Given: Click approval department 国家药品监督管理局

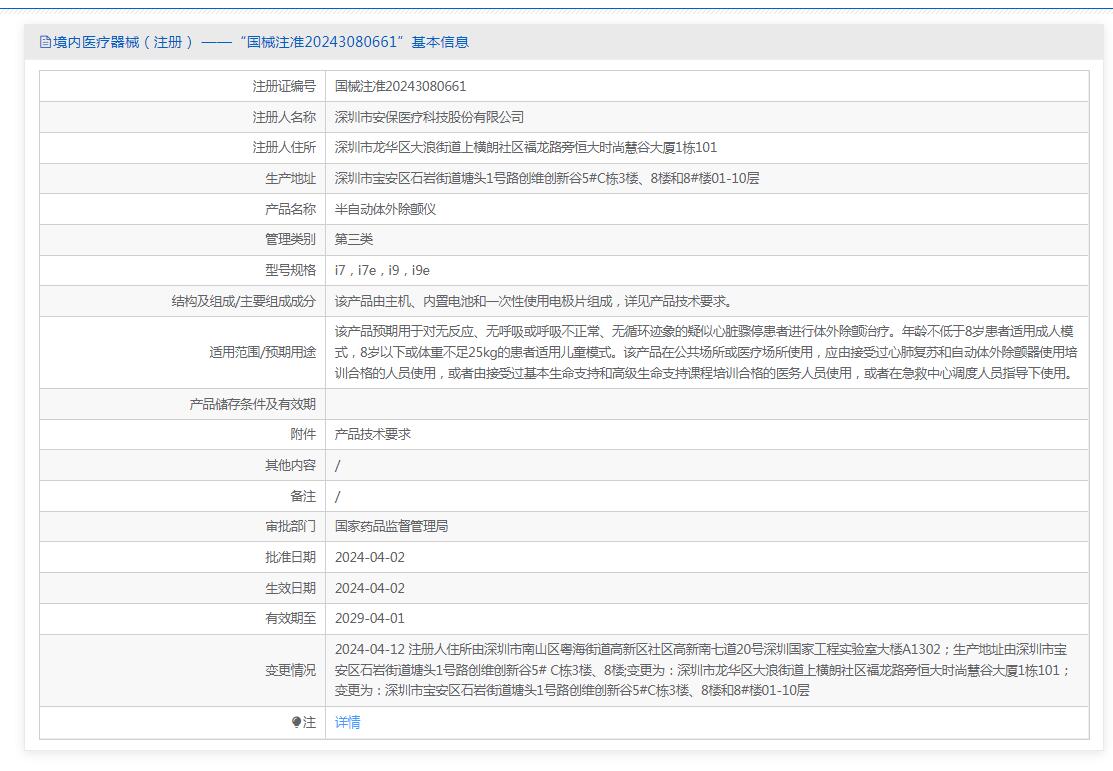Looking at the screenshot, I should click(x=391, y=526).
